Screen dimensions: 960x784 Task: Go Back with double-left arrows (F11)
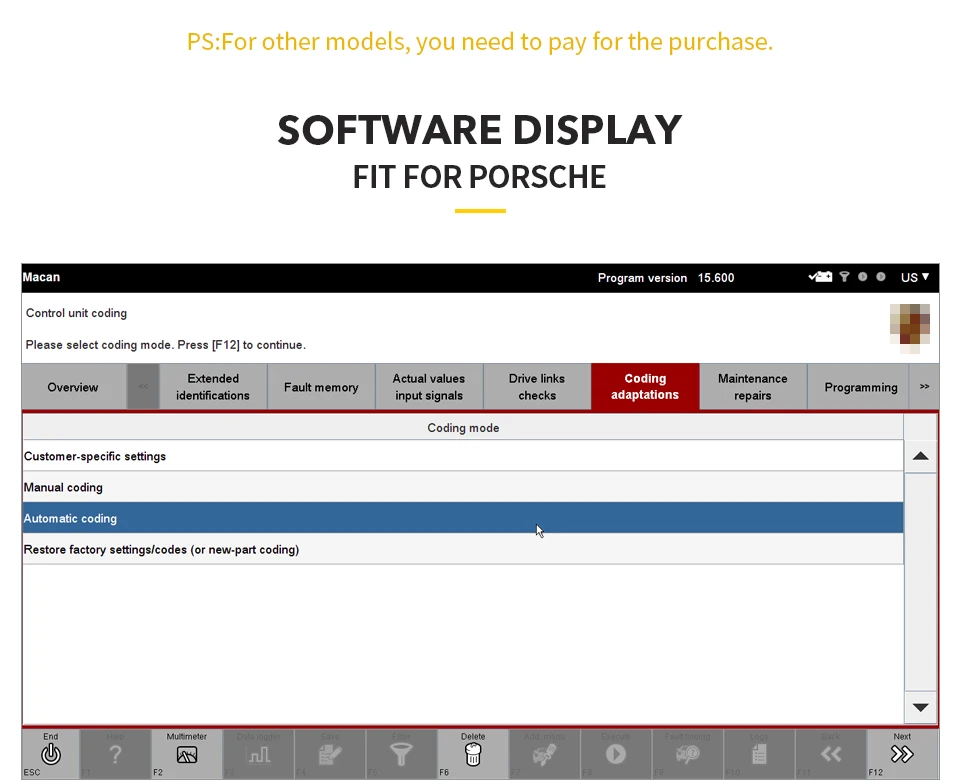pyautogui.click(x=831, y=754)
